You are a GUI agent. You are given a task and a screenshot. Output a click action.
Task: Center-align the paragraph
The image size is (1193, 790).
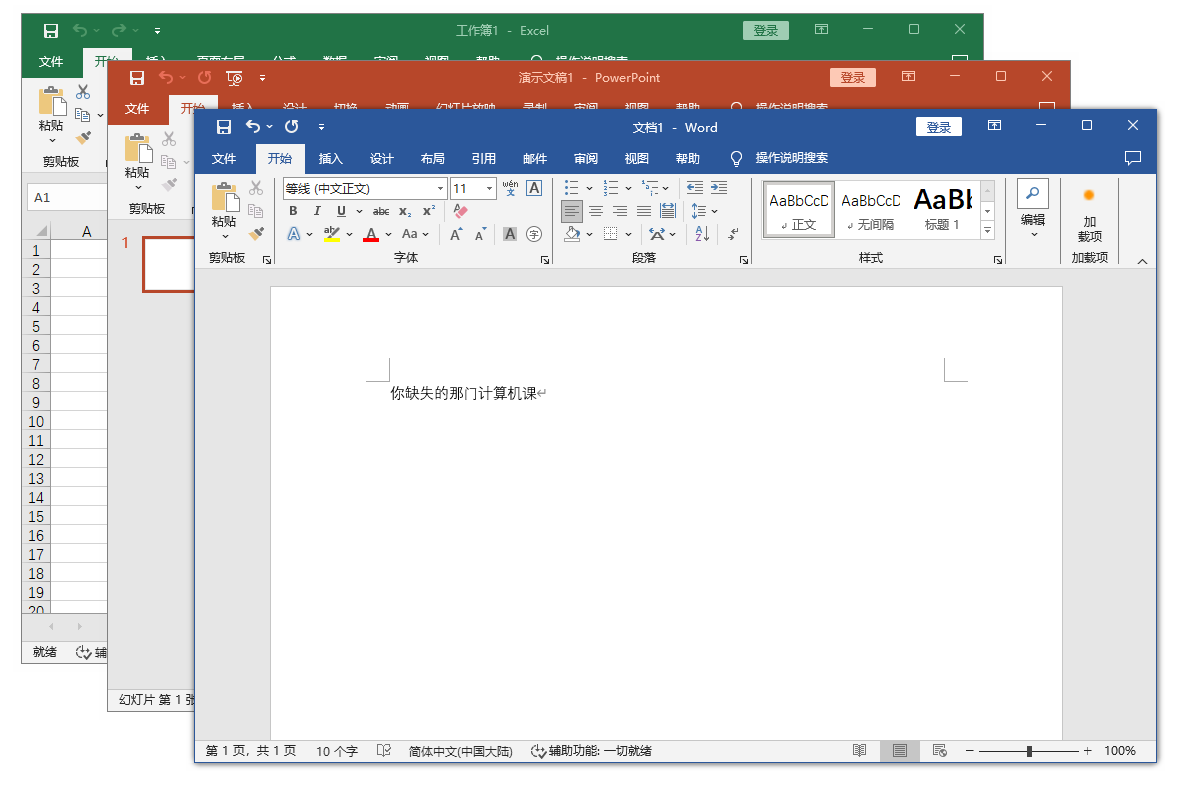pyautogui.click(x=596, y=210)
